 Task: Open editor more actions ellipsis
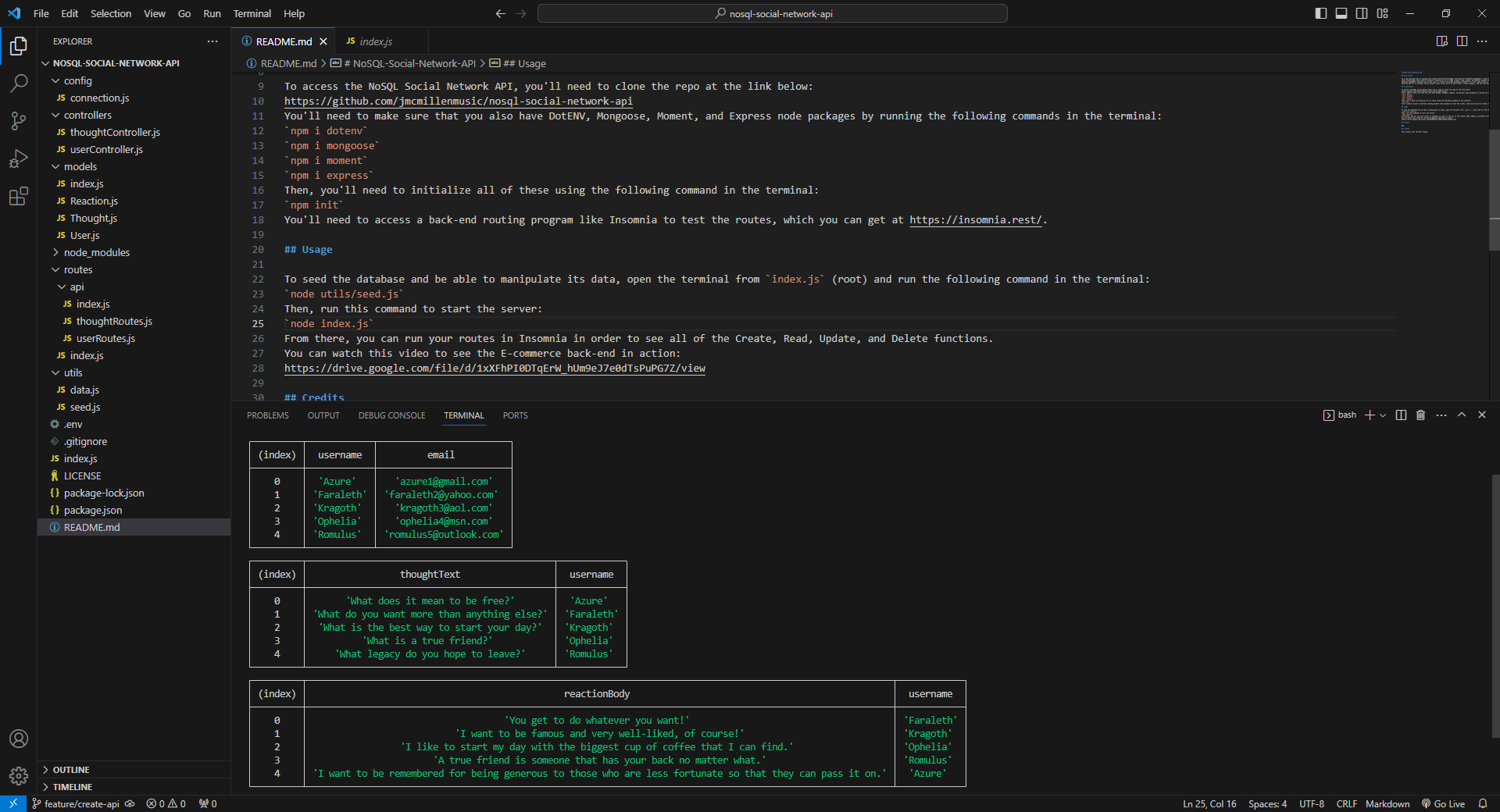click(1482, 41)
